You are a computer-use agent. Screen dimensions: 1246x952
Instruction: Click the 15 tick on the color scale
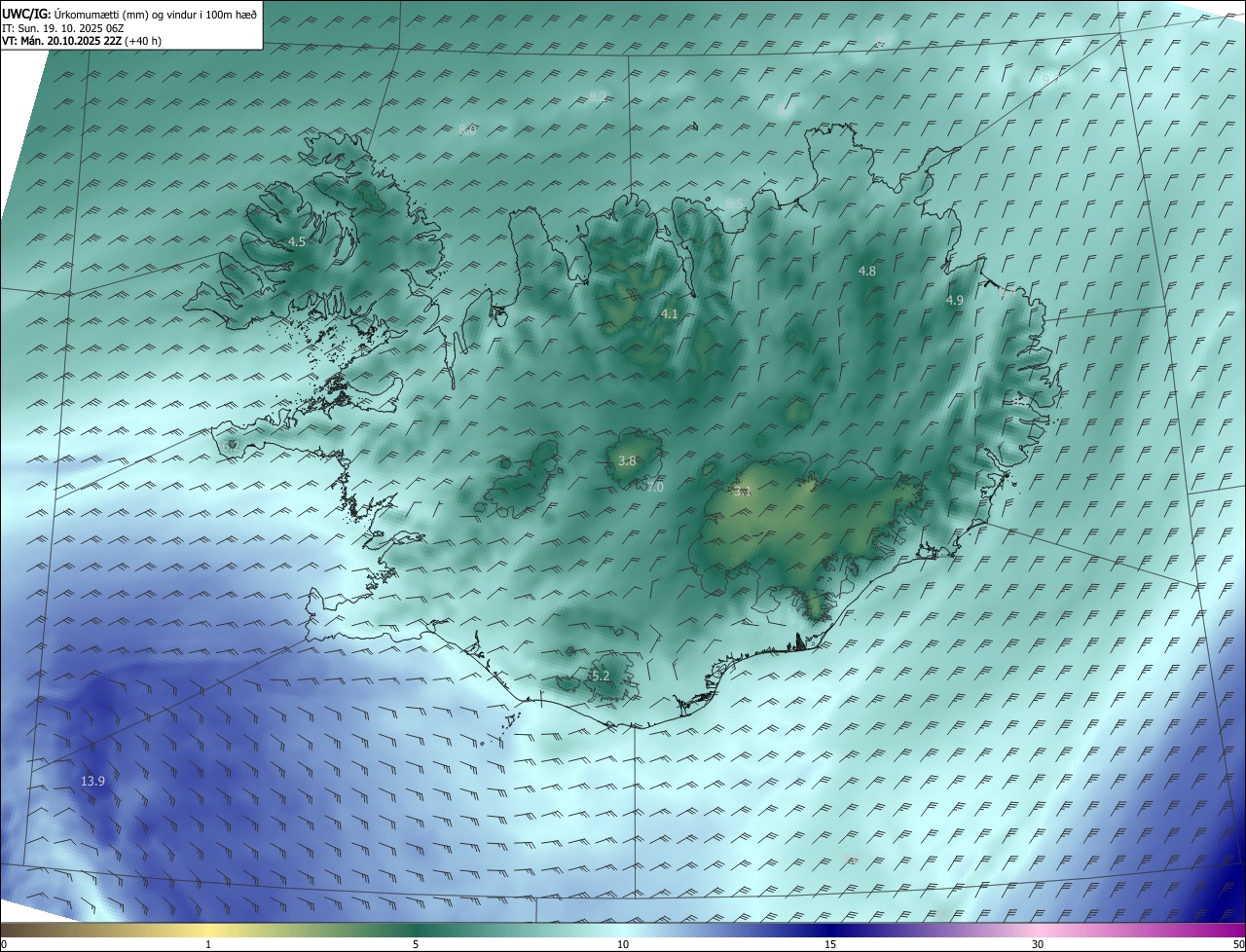pos(830,944)
